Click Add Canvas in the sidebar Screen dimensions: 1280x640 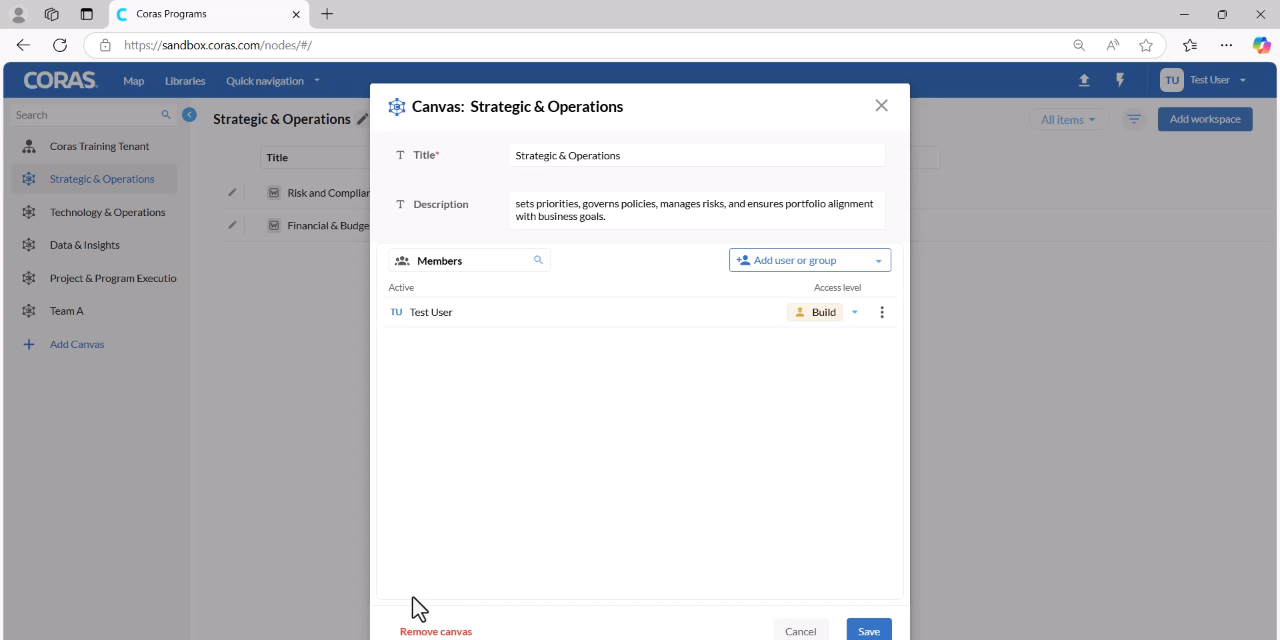click(77, 344)
